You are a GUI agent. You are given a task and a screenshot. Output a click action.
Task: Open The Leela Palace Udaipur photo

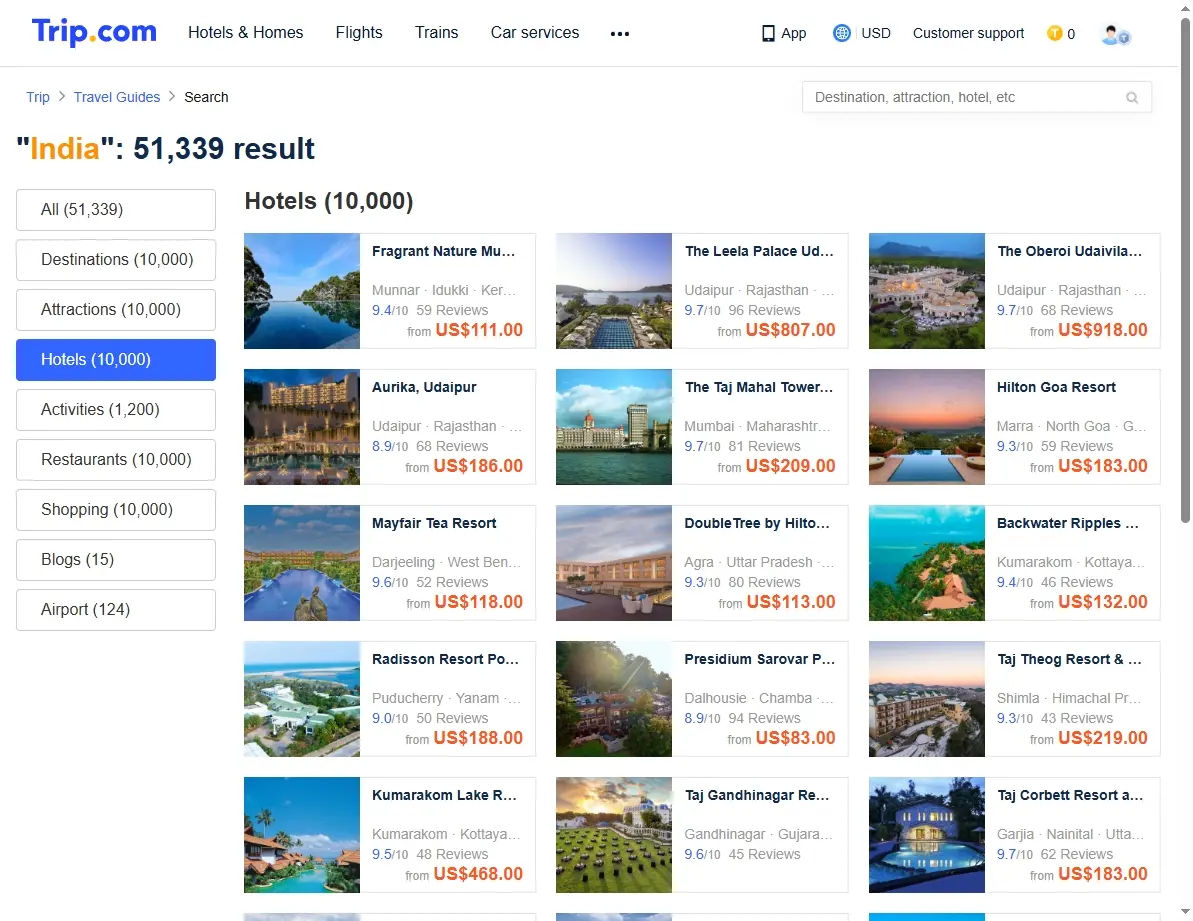coord(614,291)
